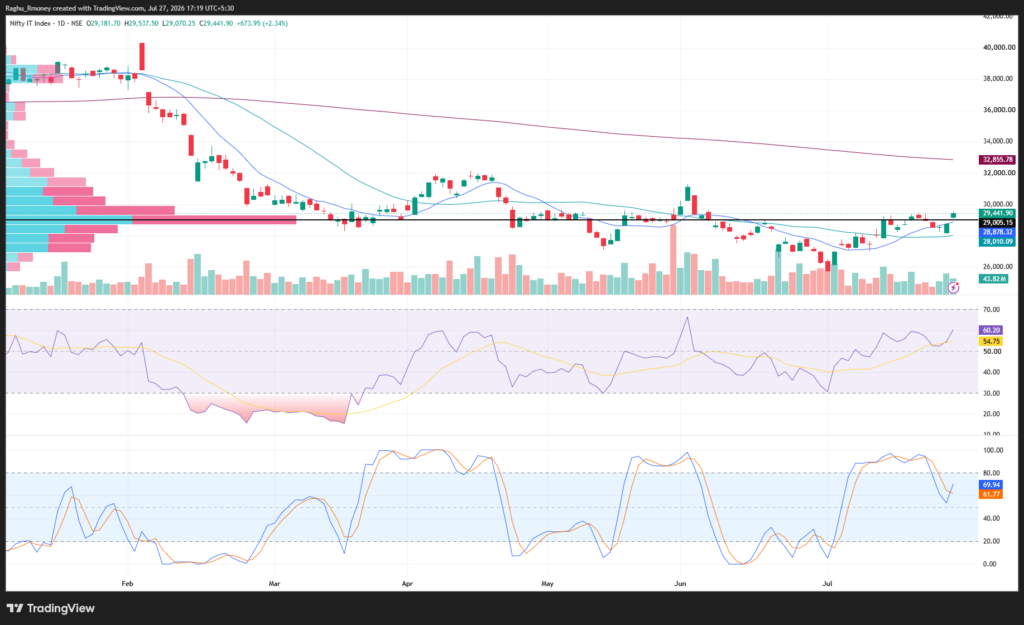Click the orange 61.77 stochastic value label
Viewport: 1024px width, 625px height.
[x=991, y=494]
